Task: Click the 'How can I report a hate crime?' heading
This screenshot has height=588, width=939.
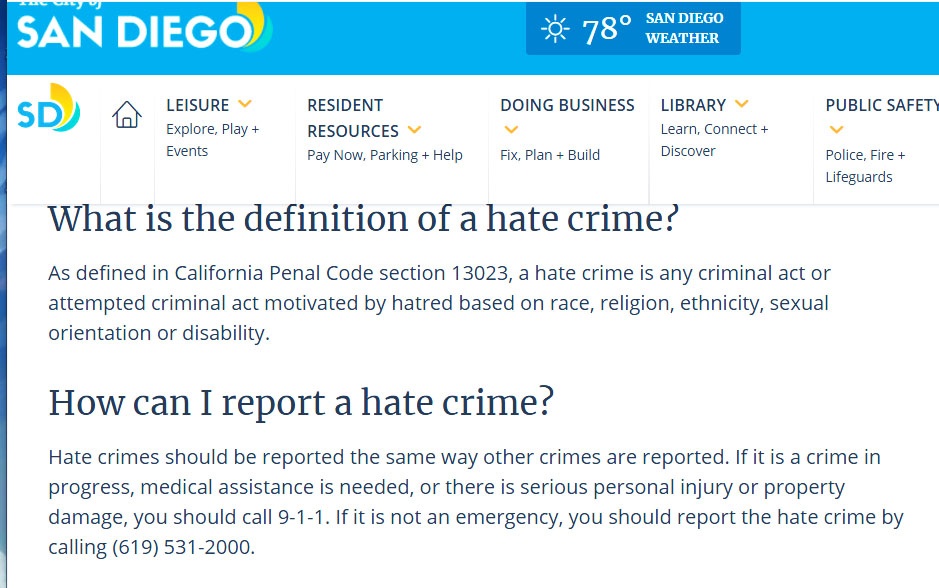Action: tap(301, 402)
